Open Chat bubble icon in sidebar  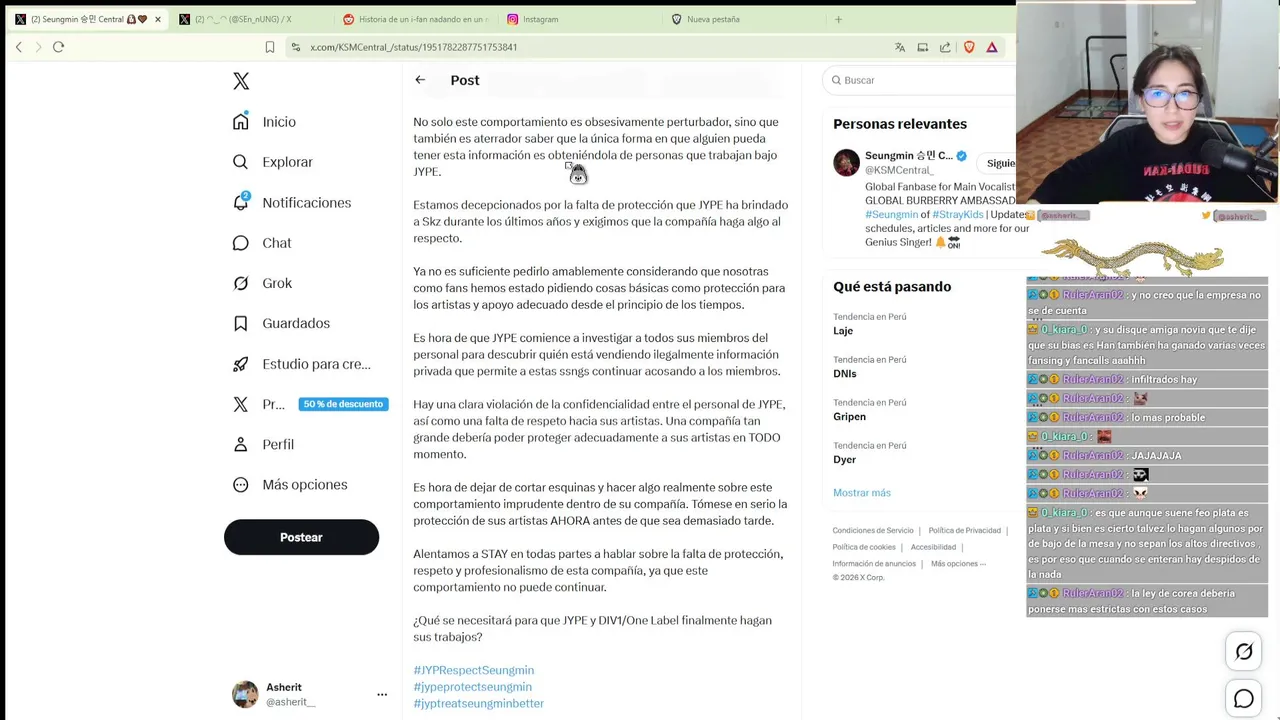click(241, 243)
